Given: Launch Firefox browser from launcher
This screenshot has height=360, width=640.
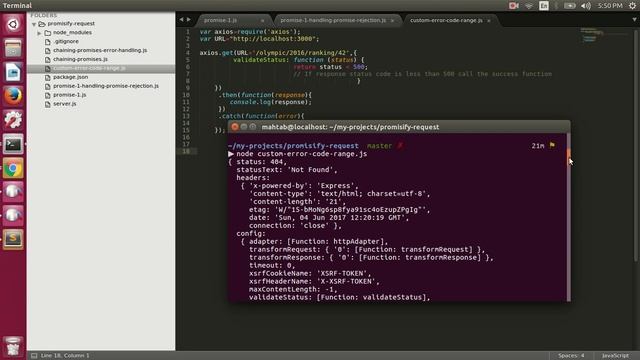Looking at the screenshot, I should [x=13, y=96].
